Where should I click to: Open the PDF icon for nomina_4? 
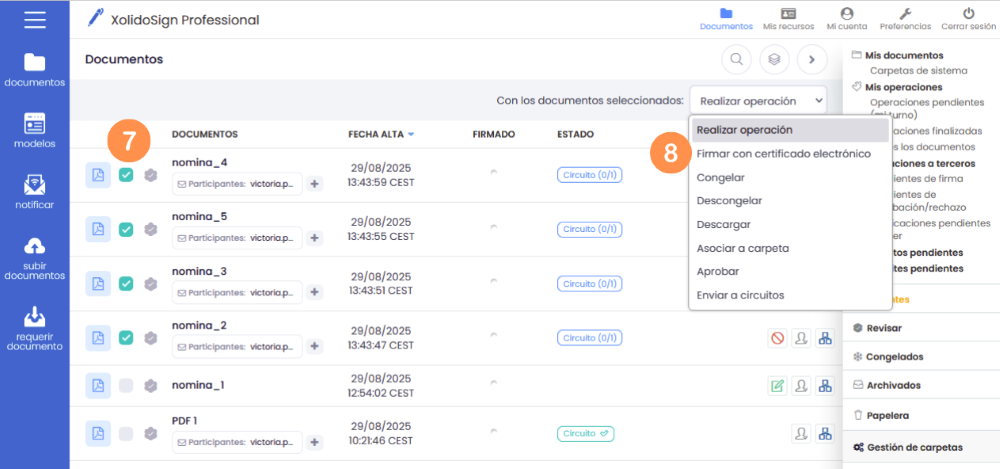(x=98, y=175)
